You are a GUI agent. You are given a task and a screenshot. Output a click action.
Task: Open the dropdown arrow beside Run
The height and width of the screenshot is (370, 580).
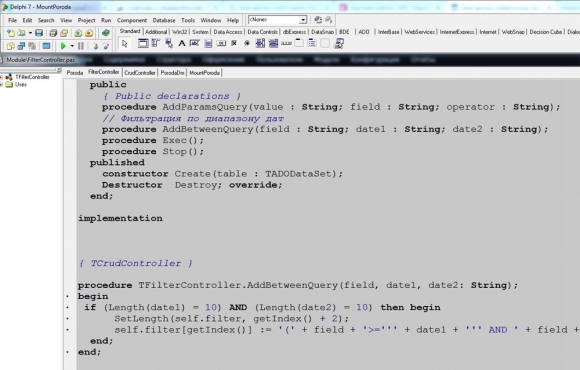click(72, 46)
